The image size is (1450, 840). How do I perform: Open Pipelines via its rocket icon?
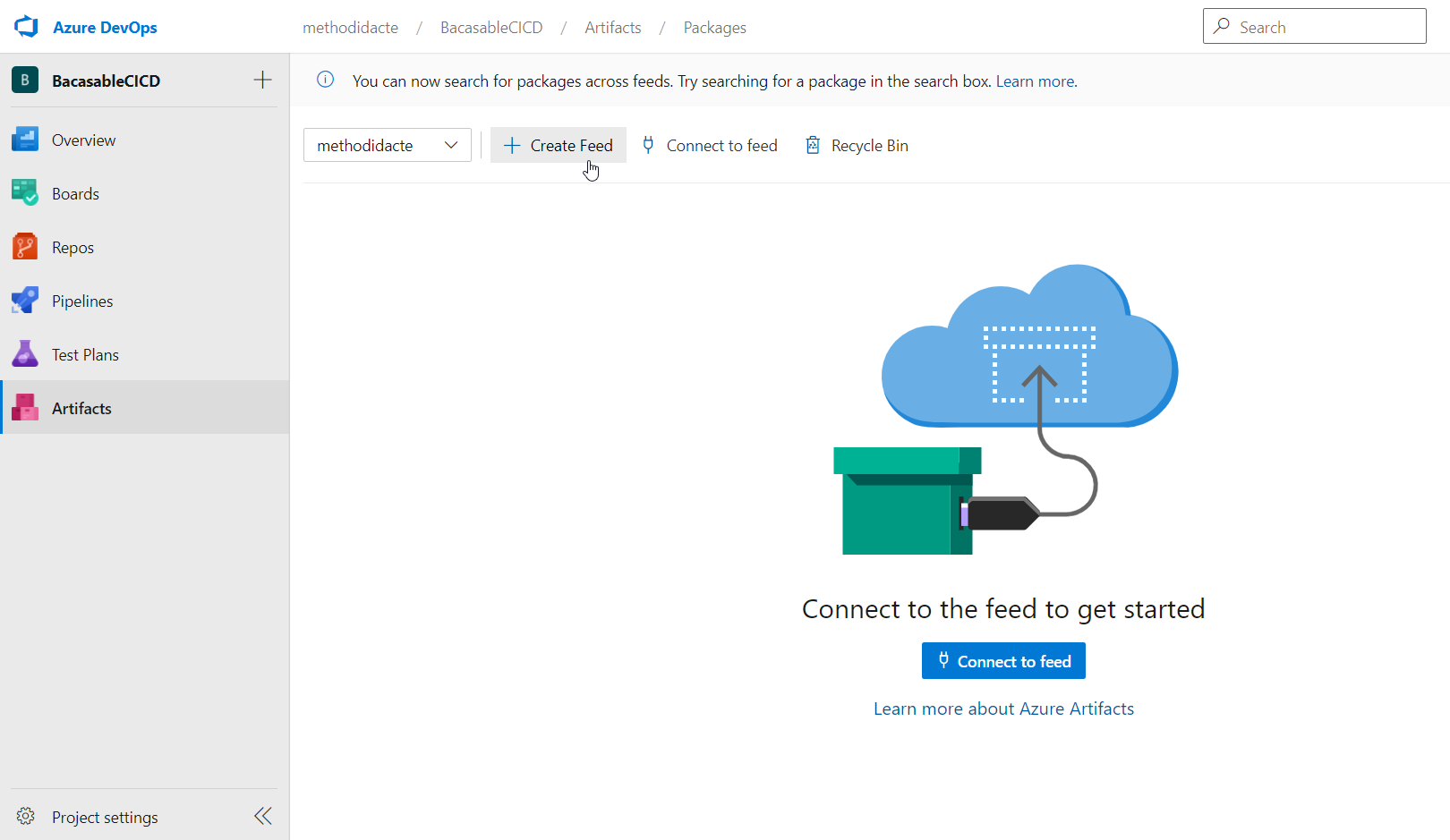(x=24, y=301)
